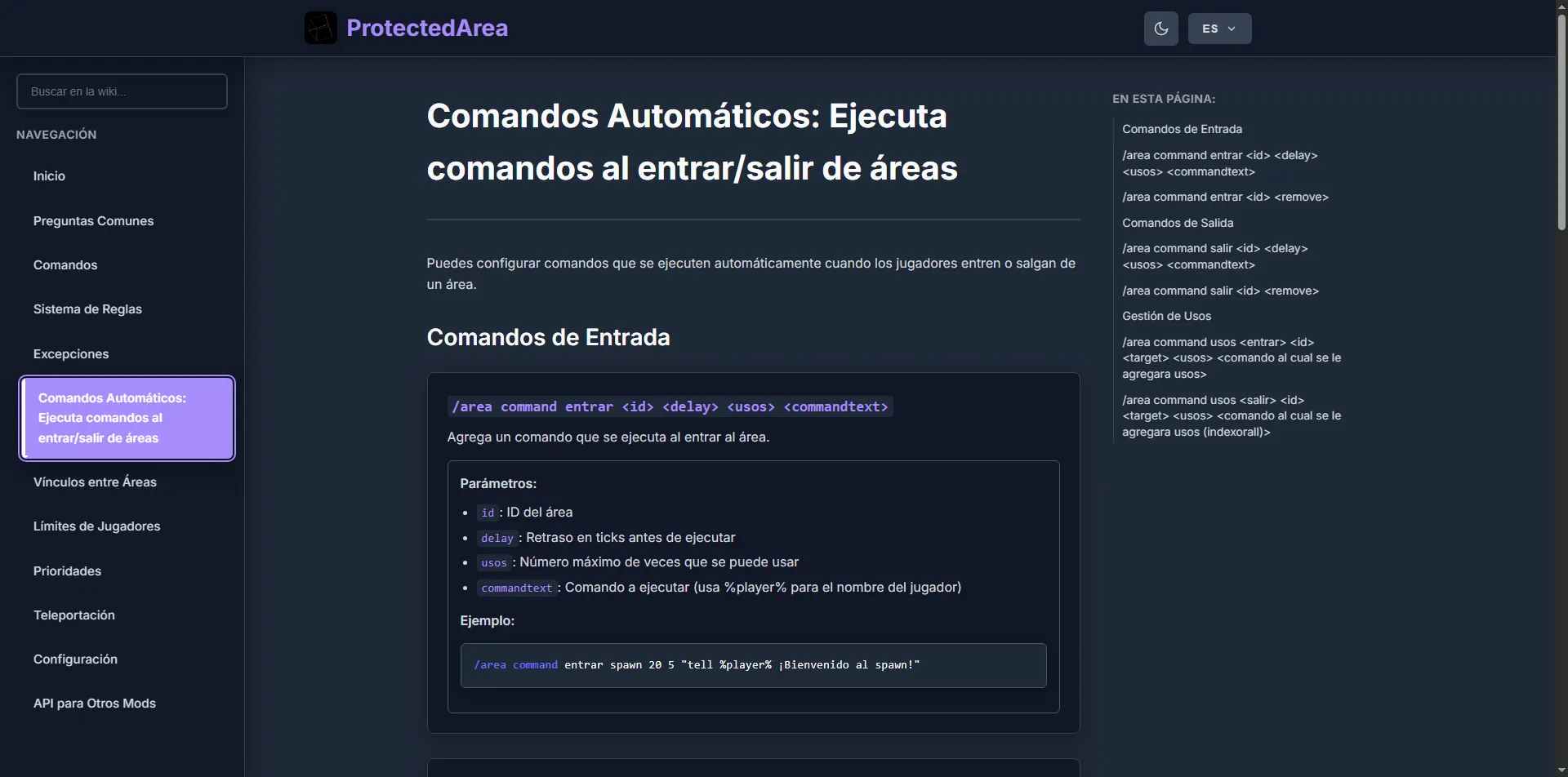1568x777 pixels.
Task: Jump to Comandos de Entrada via page outline
Action: pyautogui.click(x=1182, y=128)
